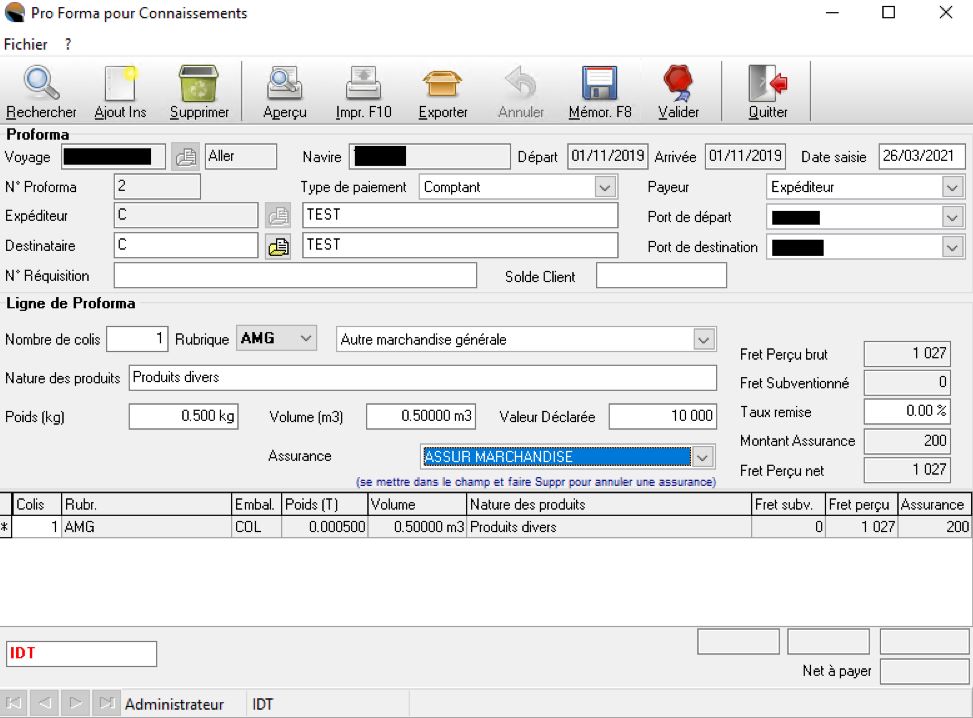Viewport: 973px width, 718px height.
Task: Expand the Payeur dropdown
Action: coord(951,187)
